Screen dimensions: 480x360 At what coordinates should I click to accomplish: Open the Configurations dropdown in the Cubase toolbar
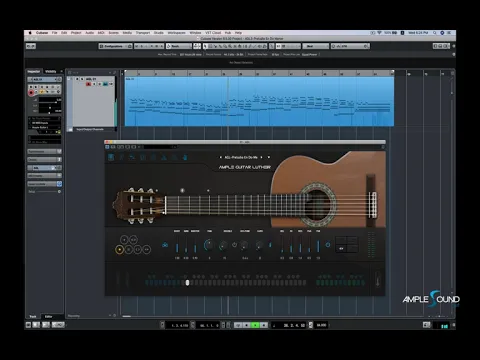[x=115, y=46]
